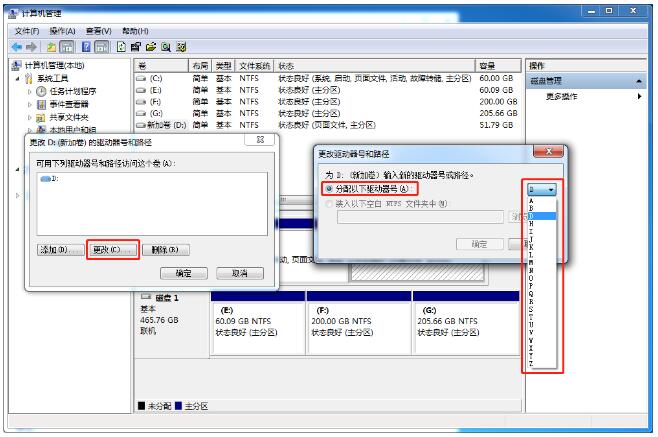Toggle the Show/Hide Action Pane toolbar icon
658x437 pixels.
tap(102, 47)
